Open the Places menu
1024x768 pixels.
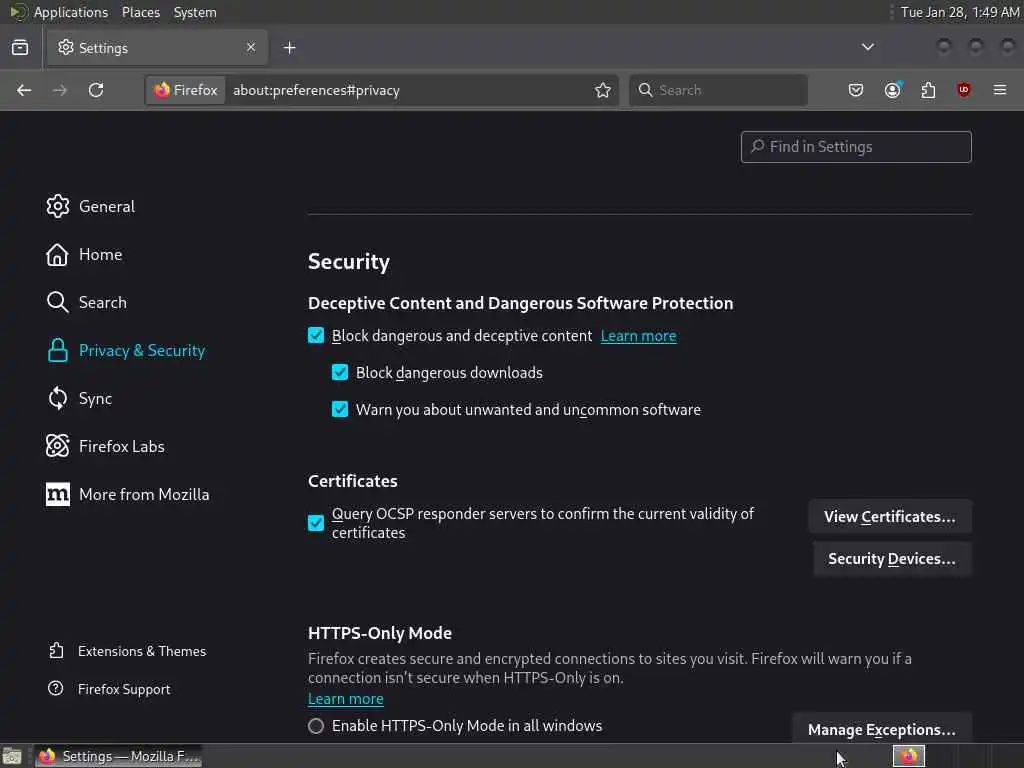(141, 12)
